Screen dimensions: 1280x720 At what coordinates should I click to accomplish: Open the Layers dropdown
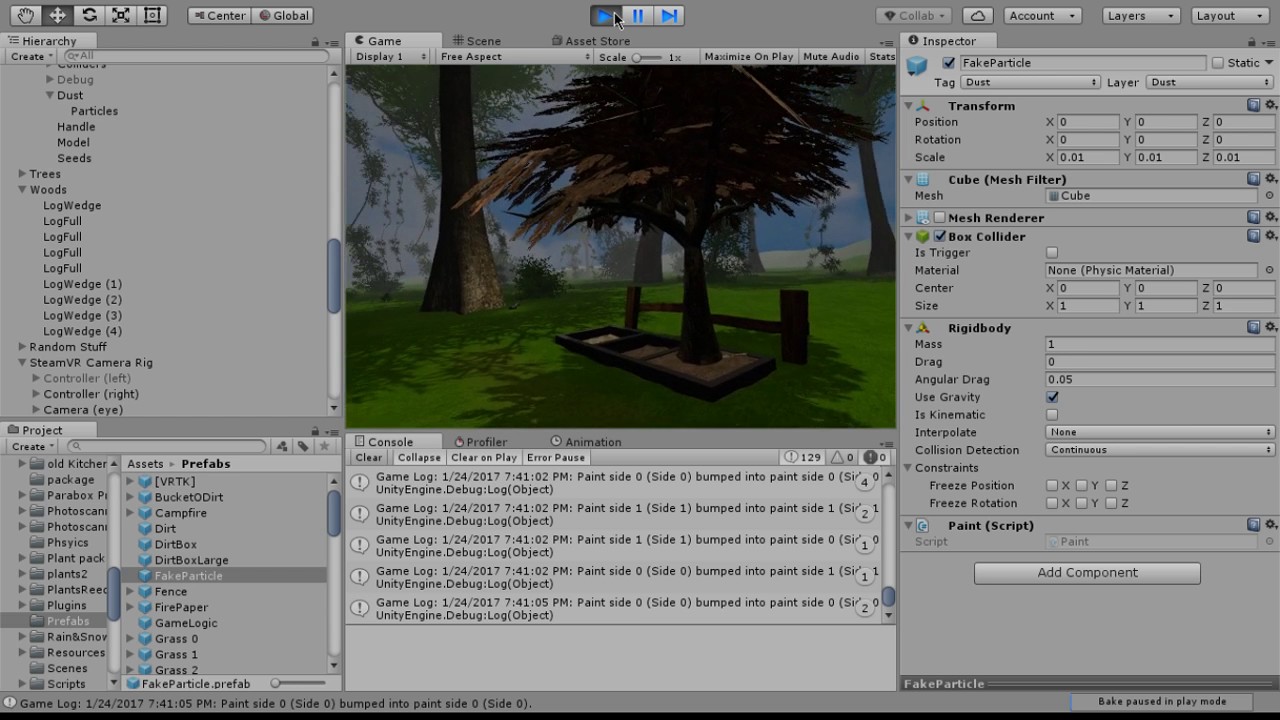click(1141, 15)
